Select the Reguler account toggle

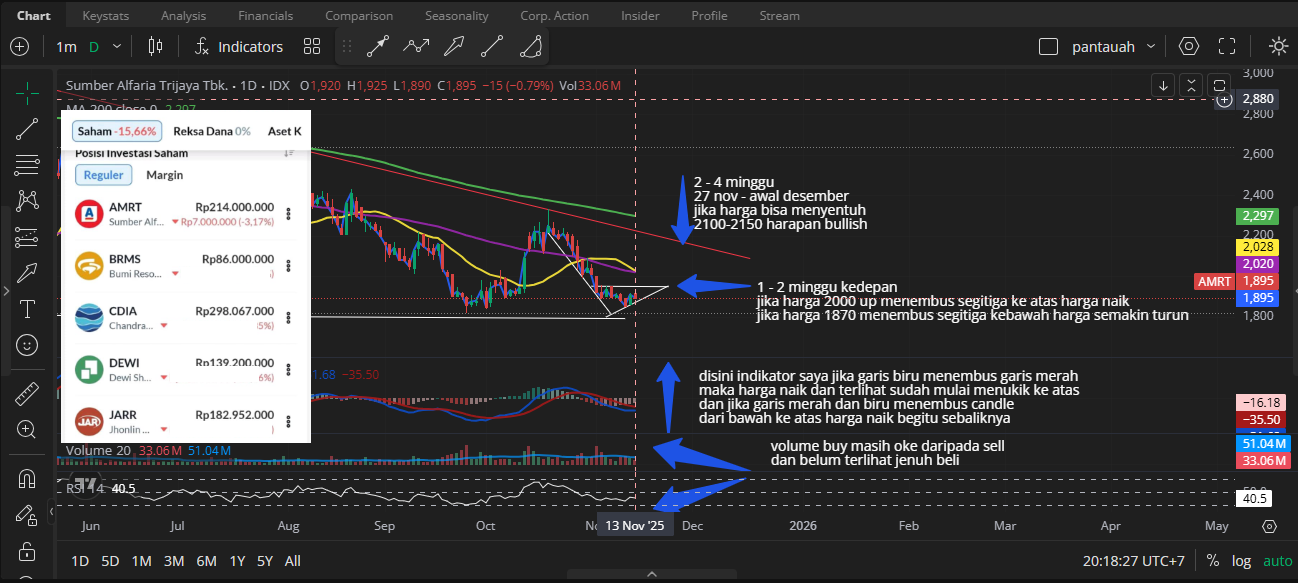pos(103,175)
